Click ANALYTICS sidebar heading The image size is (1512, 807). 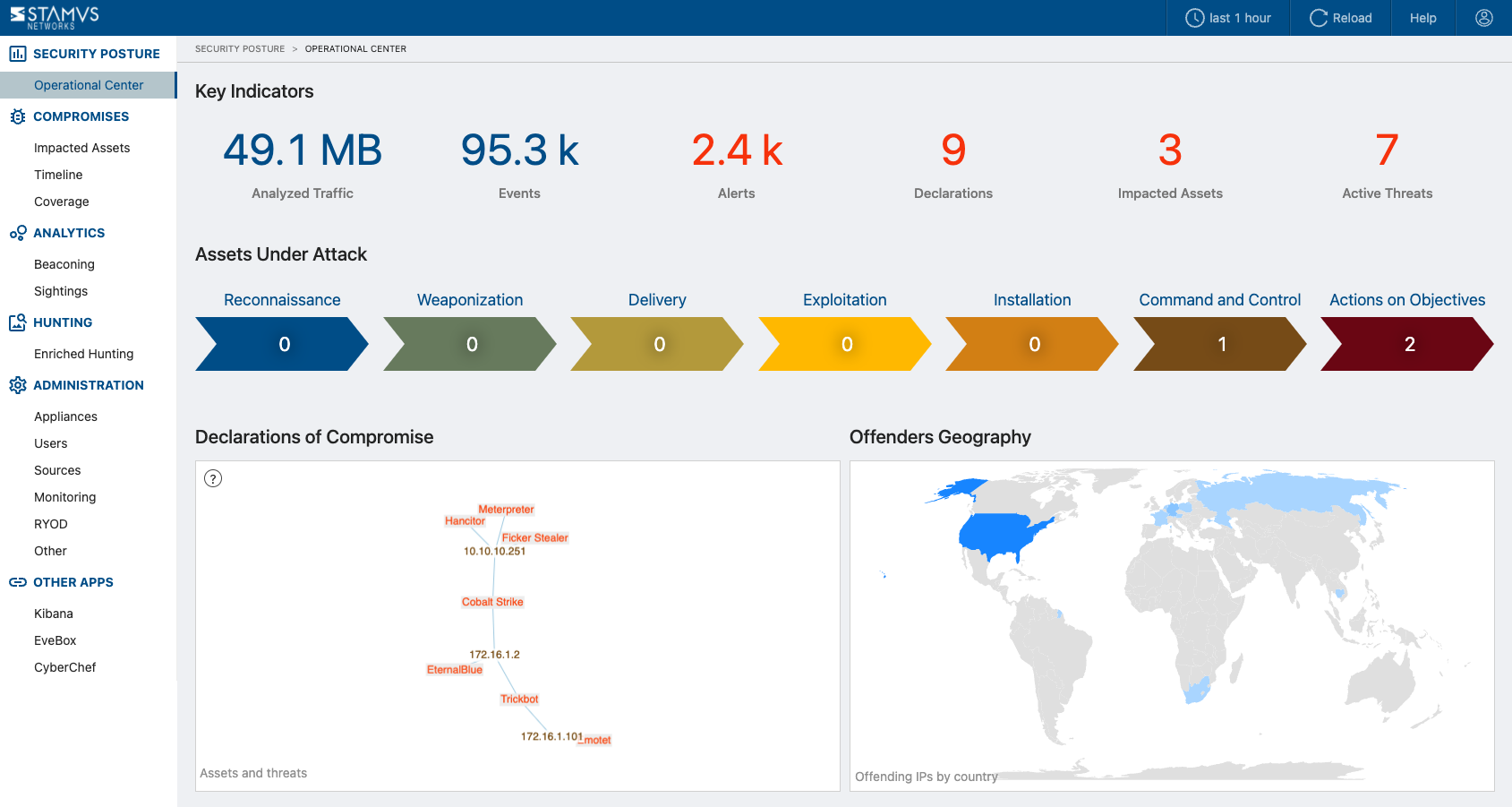69,233
